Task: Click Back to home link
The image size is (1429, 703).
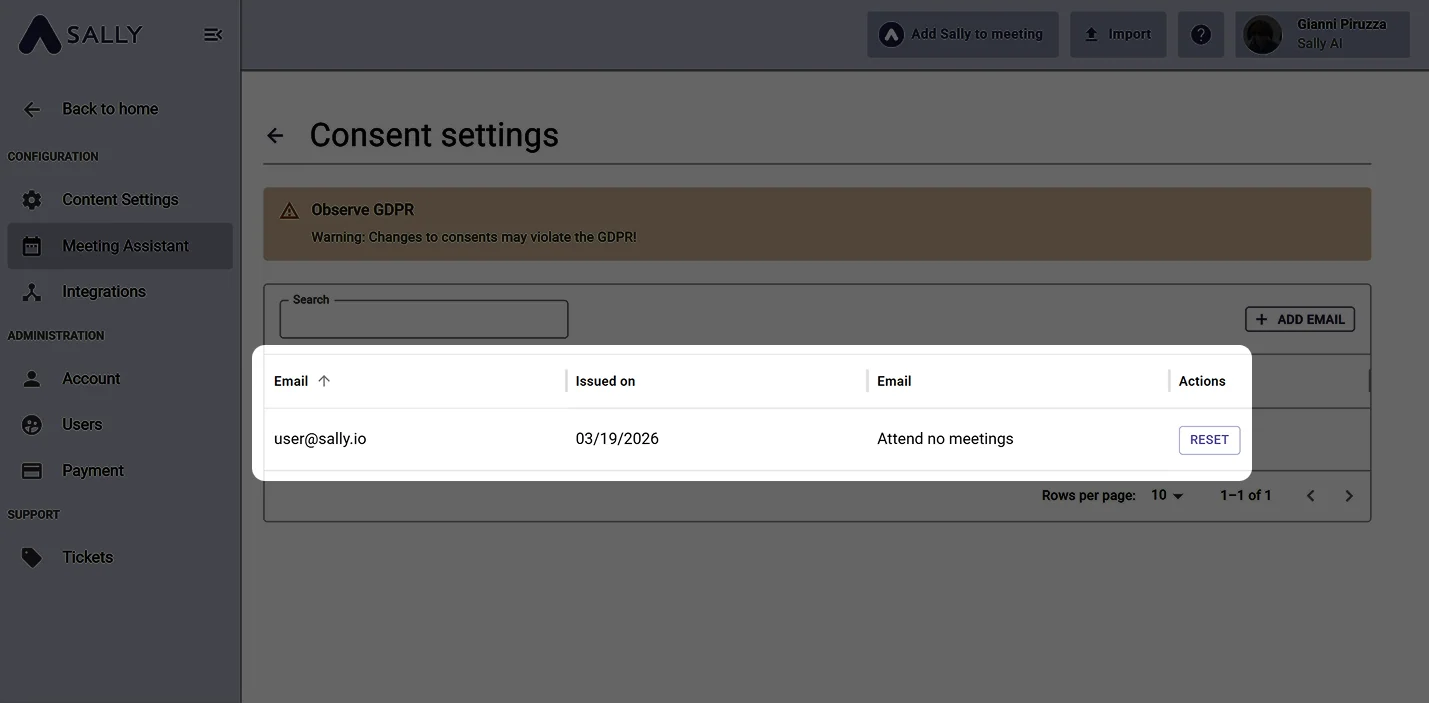Action: 110,109
